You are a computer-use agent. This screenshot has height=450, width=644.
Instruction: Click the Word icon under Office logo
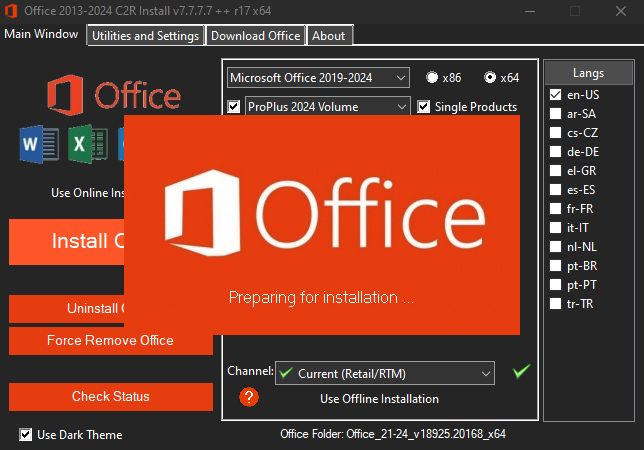[x=39, y=144]
